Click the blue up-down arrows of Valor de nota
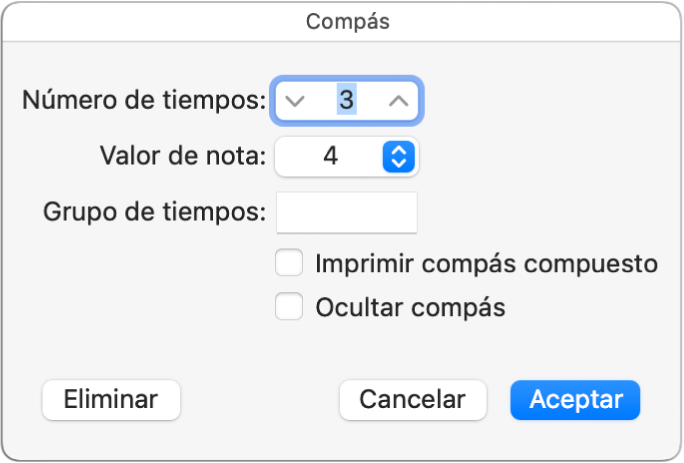Image resolution: width=684 pixels, height=463 pixels. [x=397, y=156]
